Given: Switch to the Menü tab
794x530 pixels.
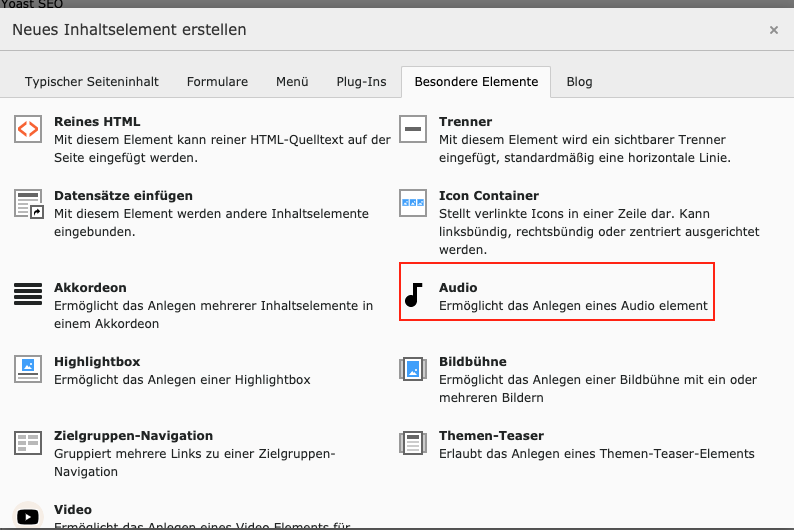Looking at the screenshot, I should click(x=292, y=82).
